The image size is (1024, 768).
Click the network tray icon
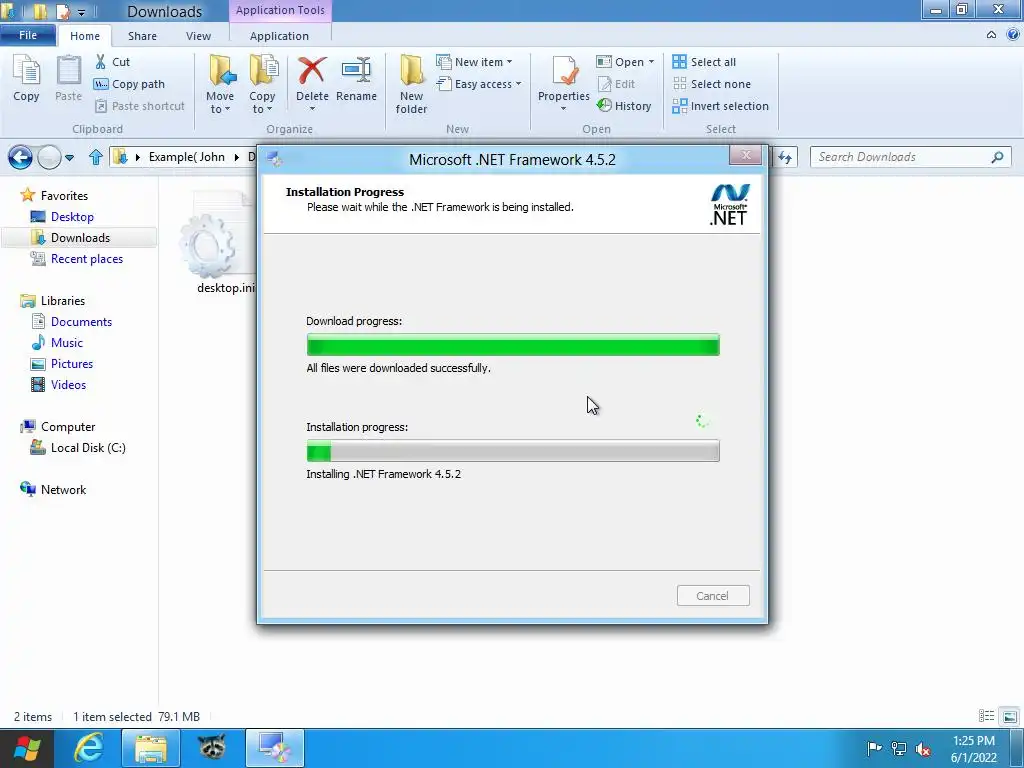pos(899,748)
